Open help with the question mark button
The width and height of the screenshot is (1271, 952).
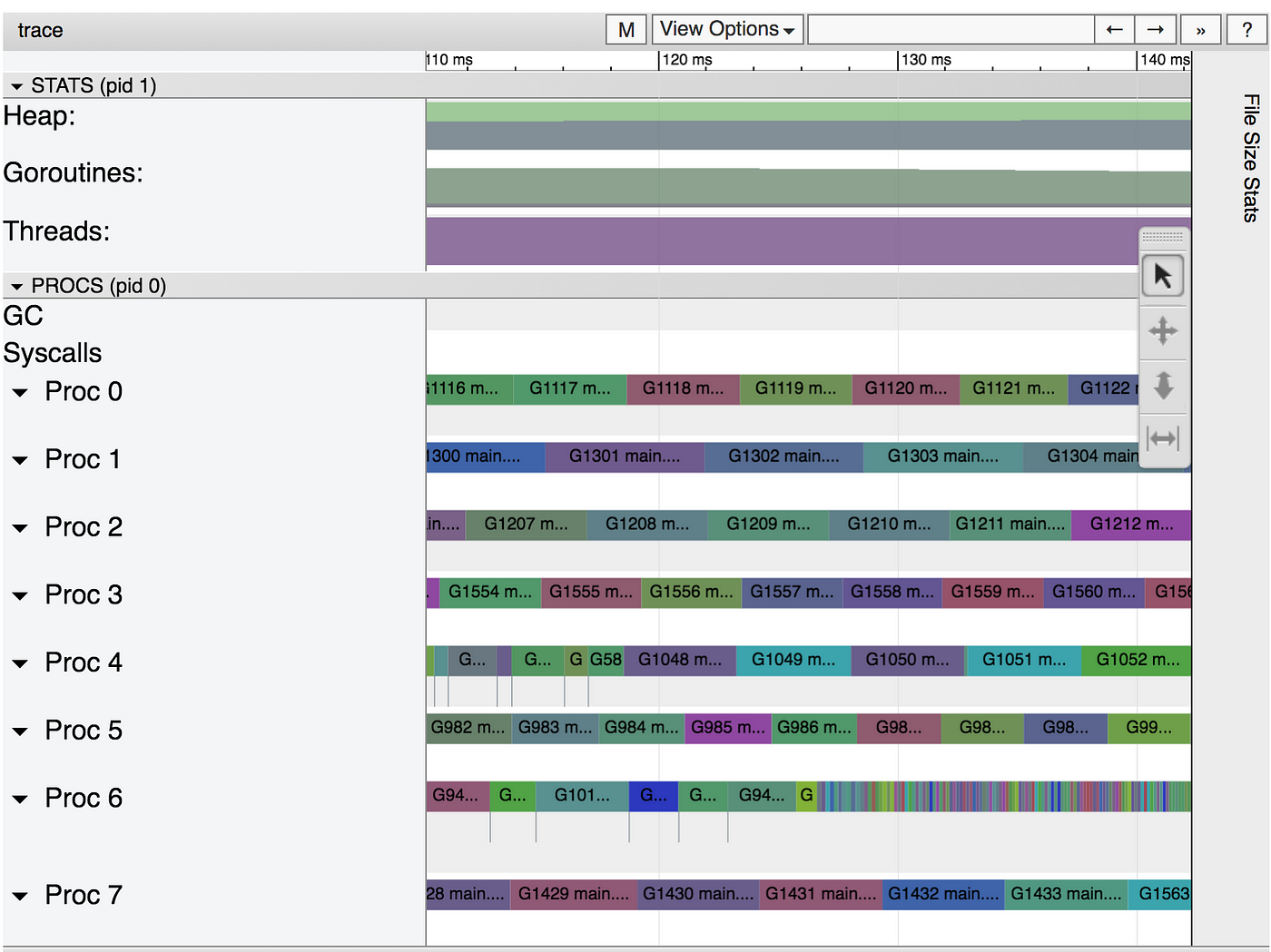click(x=1246, y=30)
